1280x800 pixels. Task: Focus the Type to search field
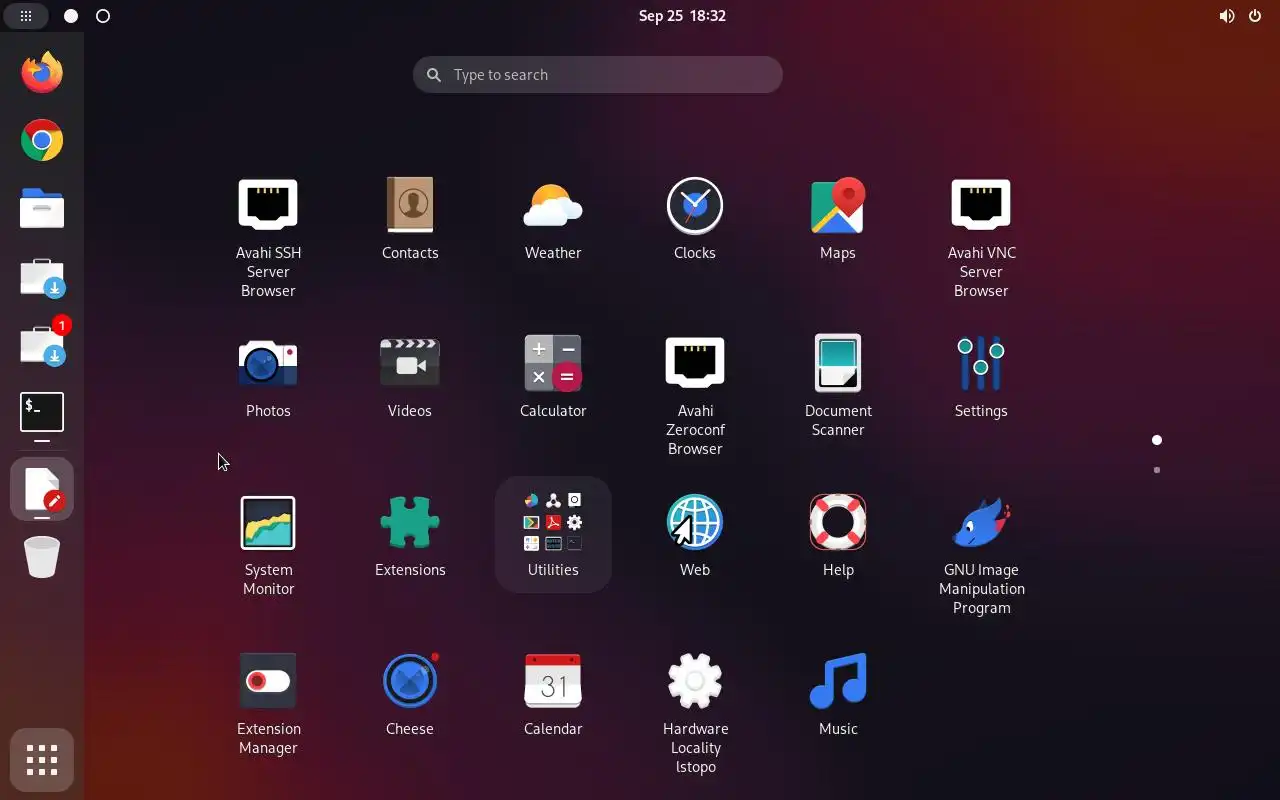point(597,75)
